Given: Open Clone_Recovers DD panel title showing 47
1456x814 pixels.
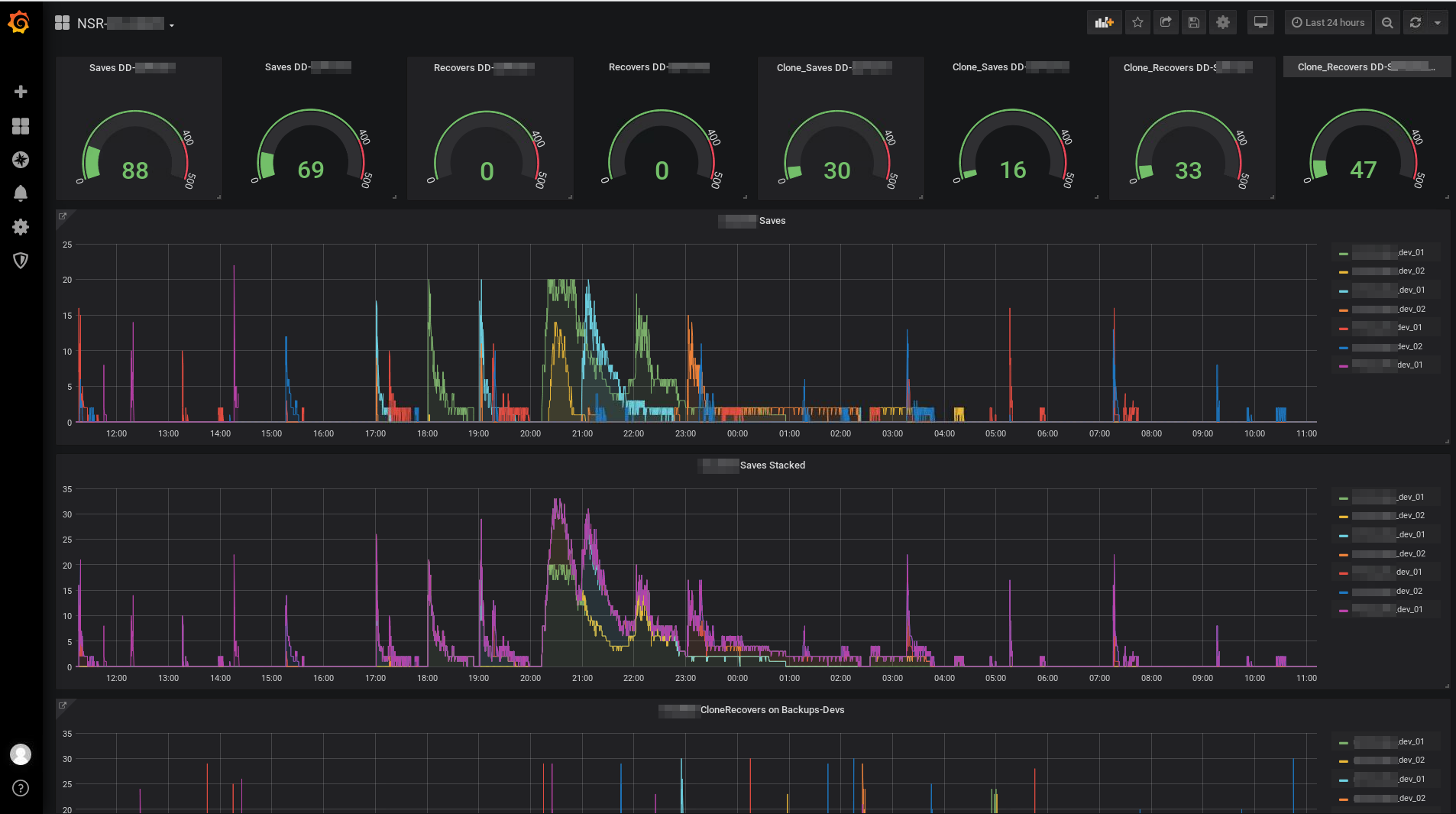Looking at the screenshot, I should (1366, 67).
